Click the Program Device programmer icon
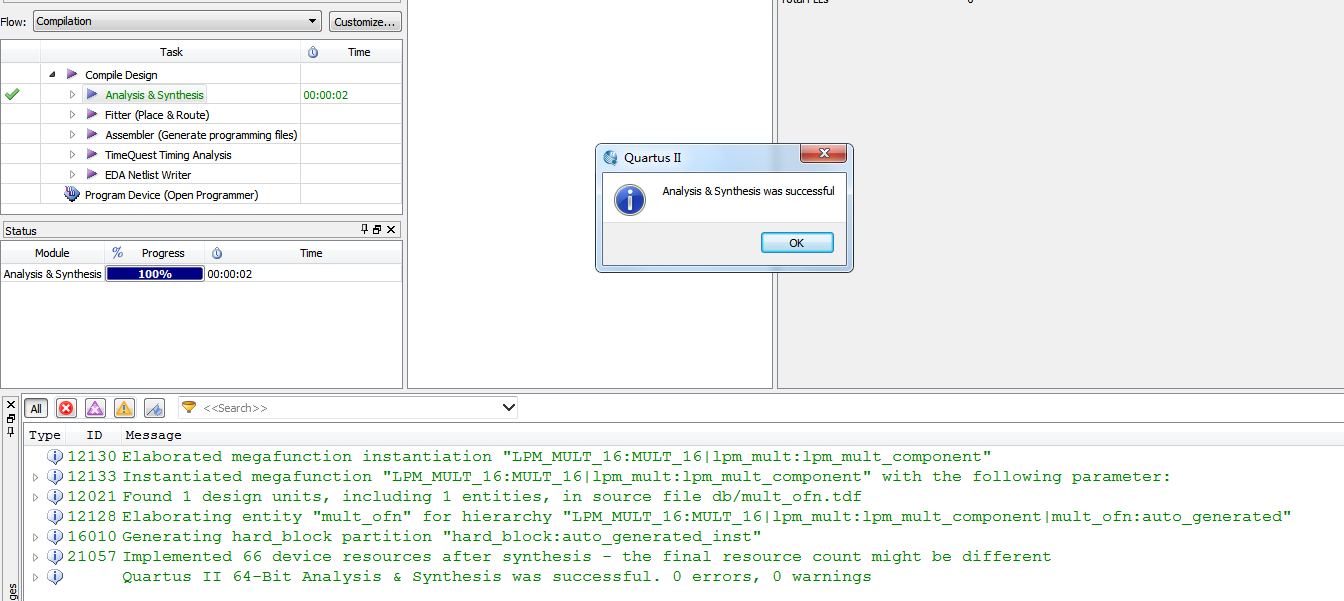 72,195
